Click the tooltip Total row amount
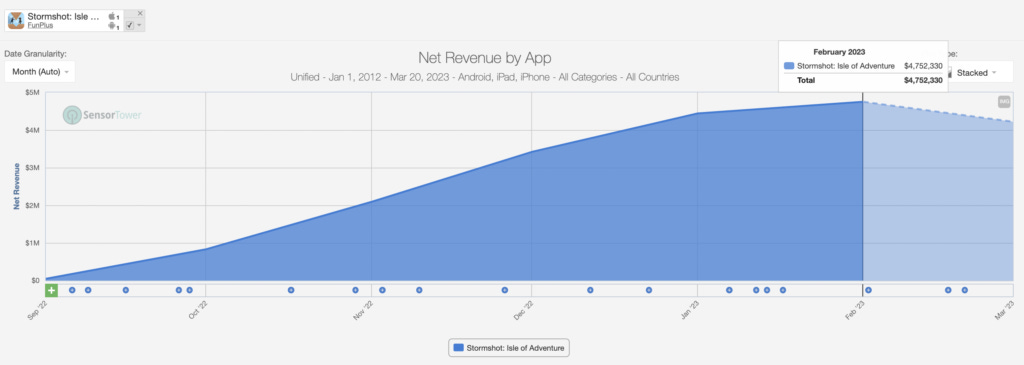The image size is (1024, 365). coord(923,80)
